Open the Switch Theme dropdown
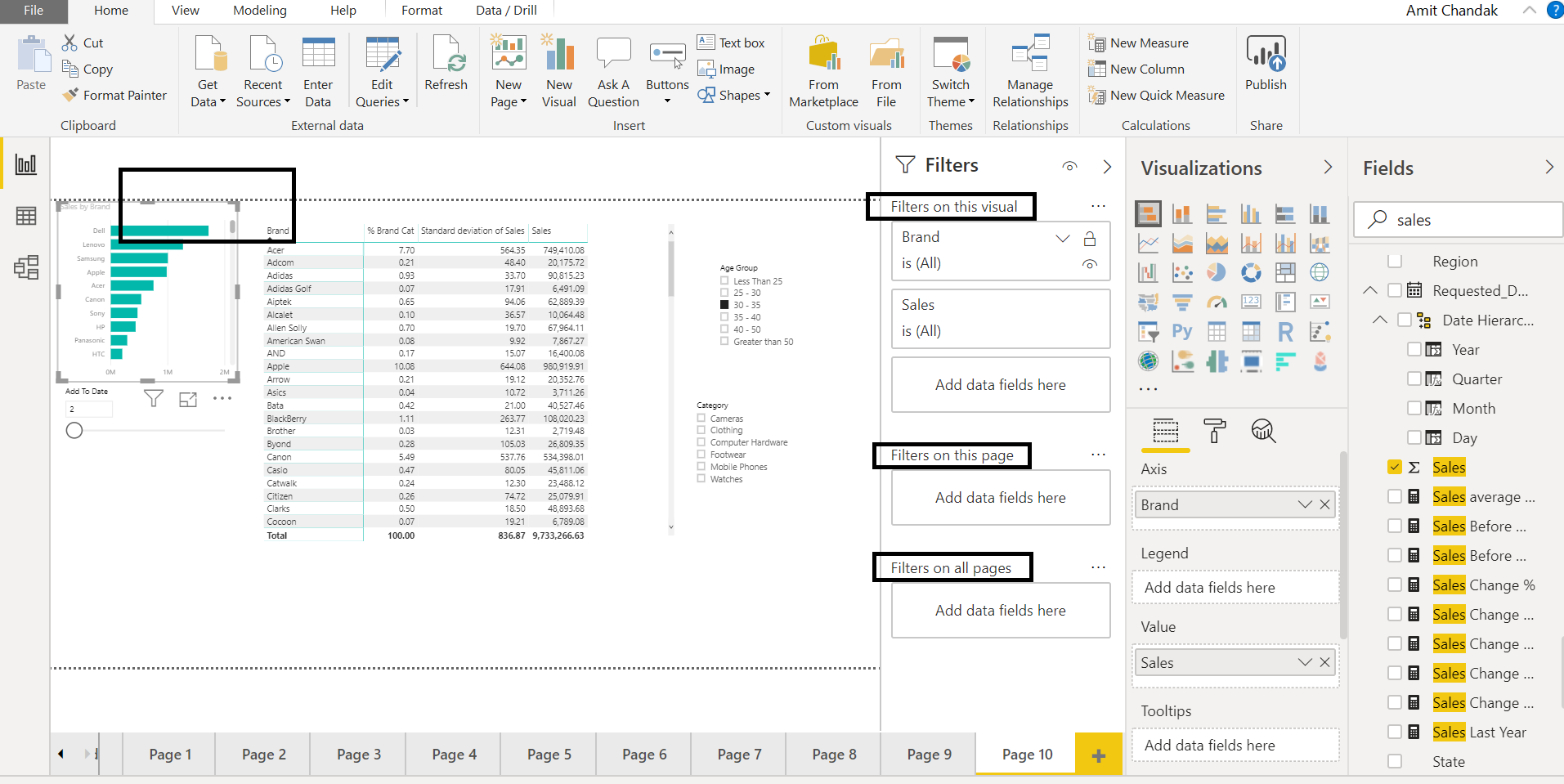The height and width of the screenshot is (784, 1564). (951, 93)
